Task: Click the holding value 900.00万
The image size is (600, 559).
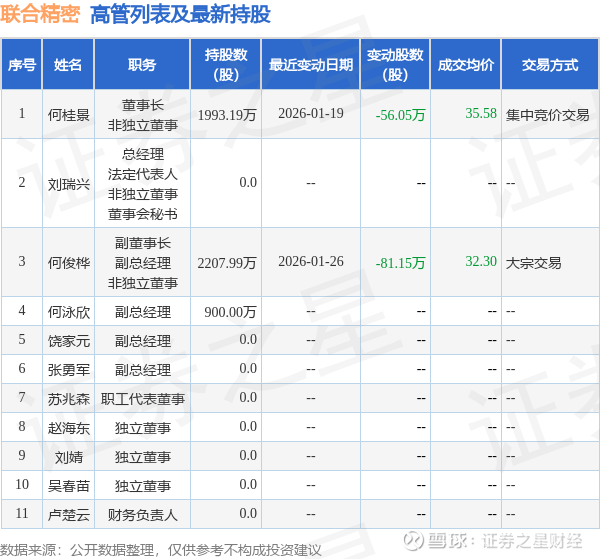Action: coord(230,312)
